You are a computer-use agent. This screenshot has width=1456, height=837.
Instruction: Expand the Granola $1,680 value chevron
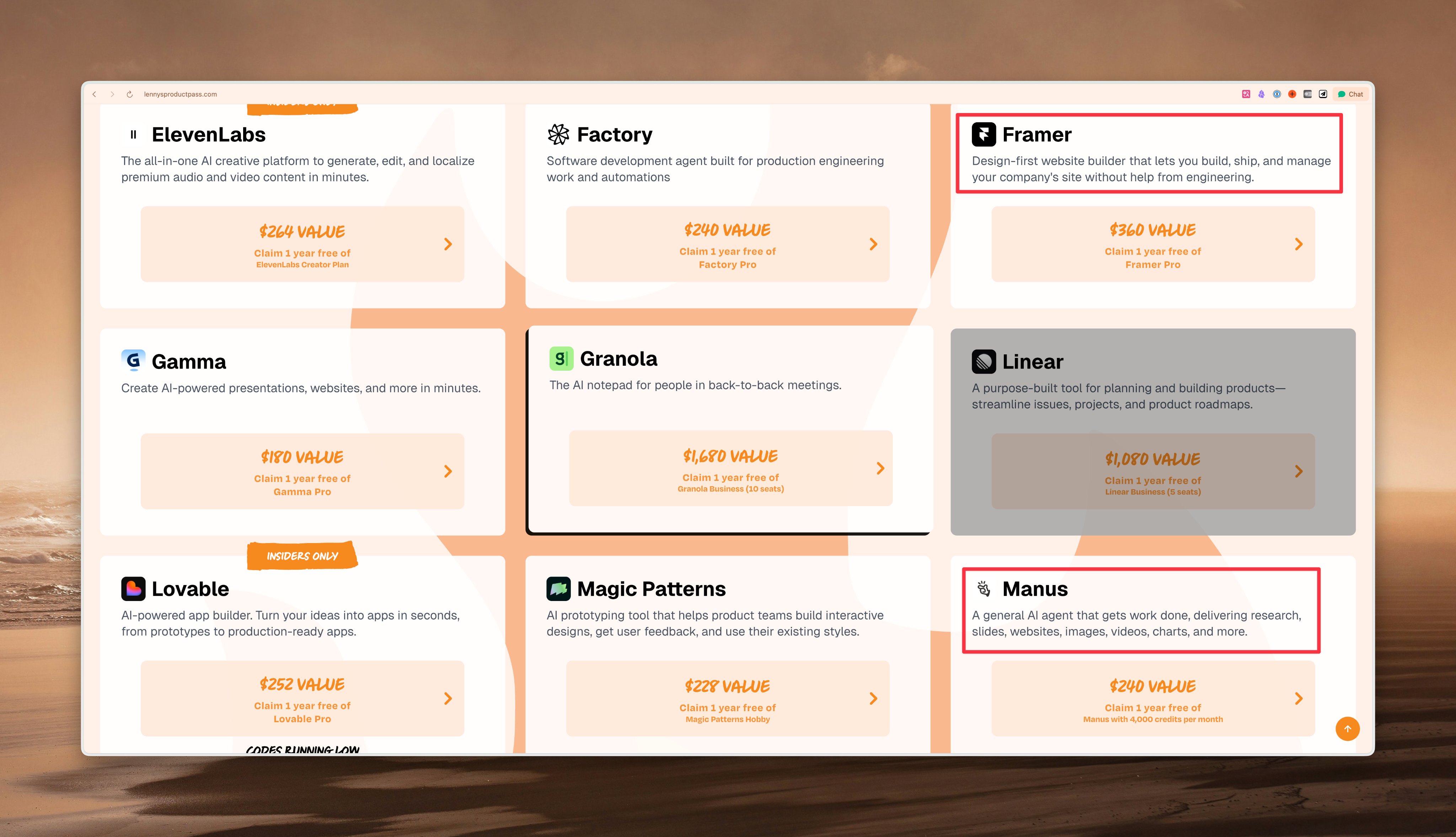[x=880, y=468]
